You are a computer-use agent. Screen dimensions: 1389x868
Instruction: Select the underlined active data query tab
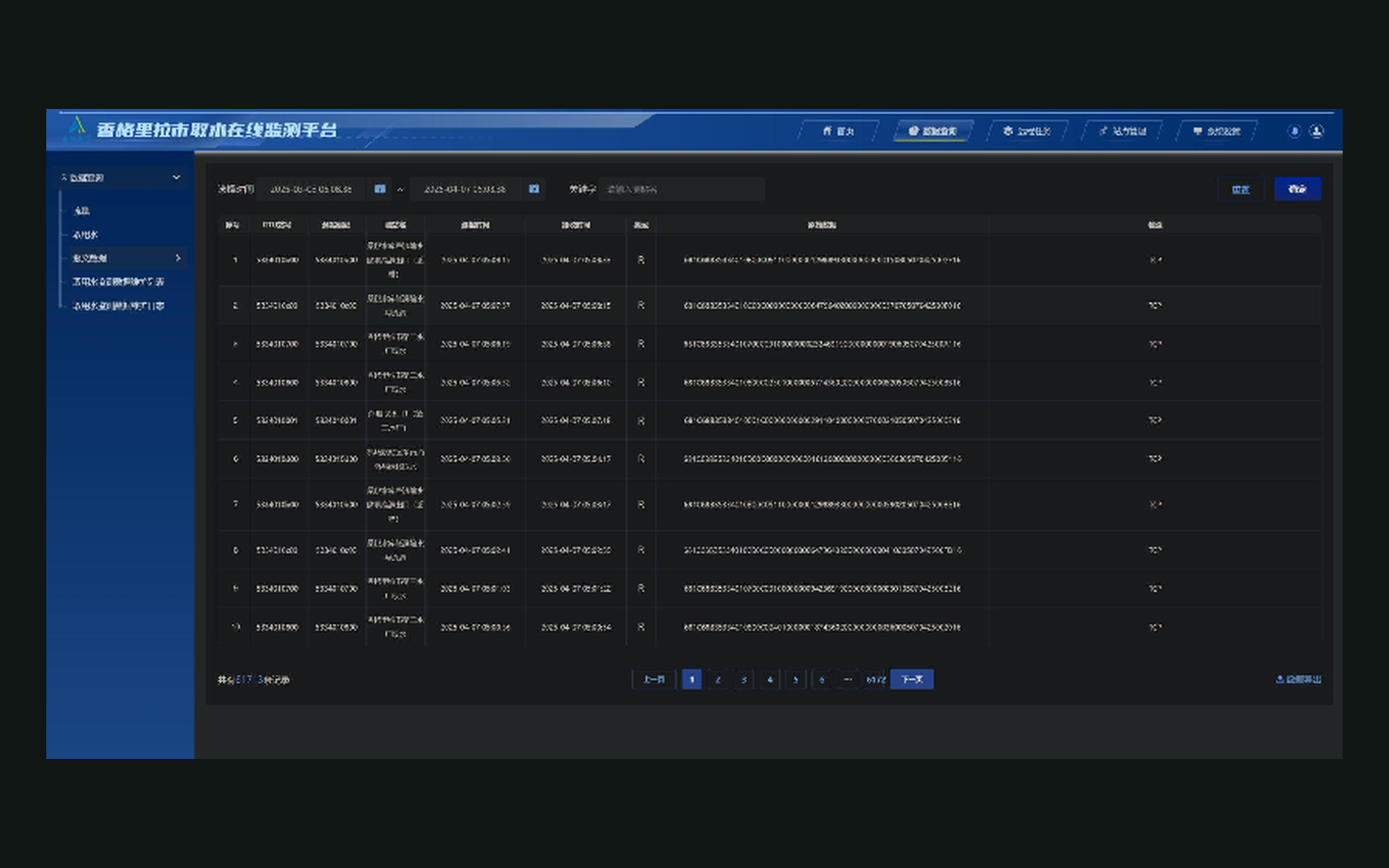click(x=933, y=131)
